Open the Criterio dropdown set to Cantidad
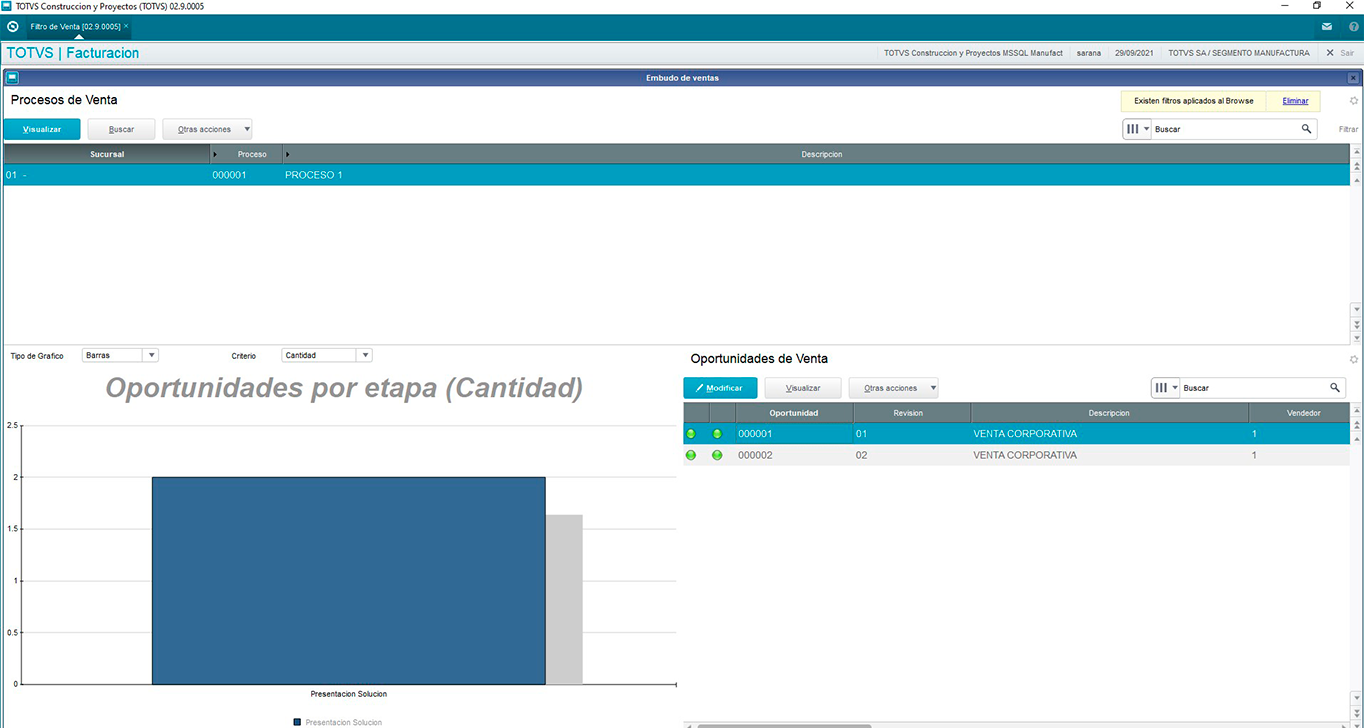 [x=364, y=355]
